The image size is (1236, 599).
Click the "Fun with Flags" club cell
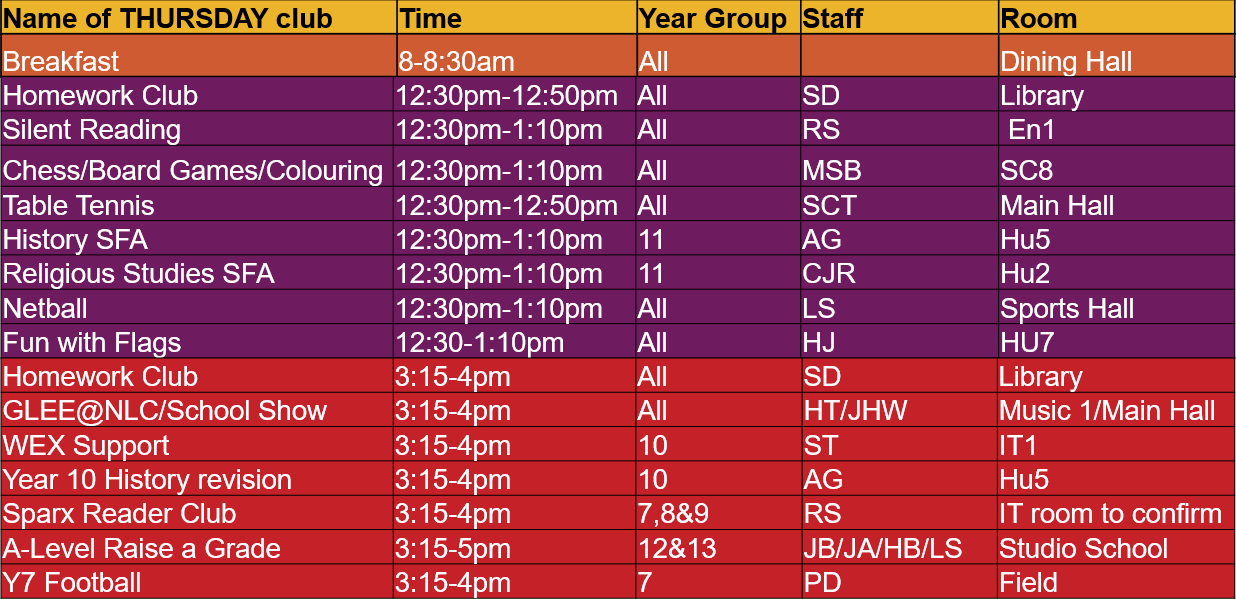point(92,342)
